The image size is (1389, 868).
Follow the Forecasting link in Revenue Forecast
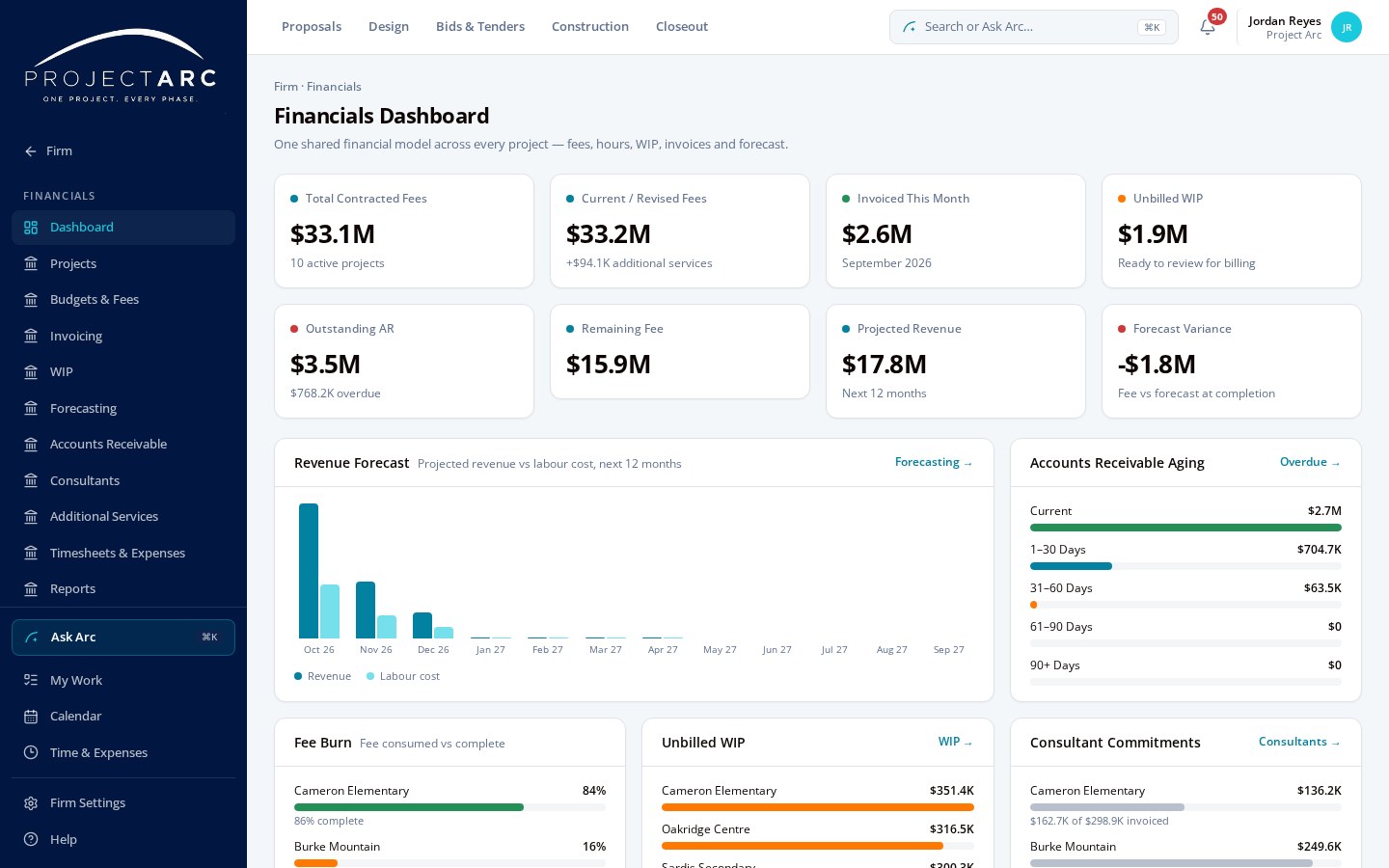pos(934,463)
